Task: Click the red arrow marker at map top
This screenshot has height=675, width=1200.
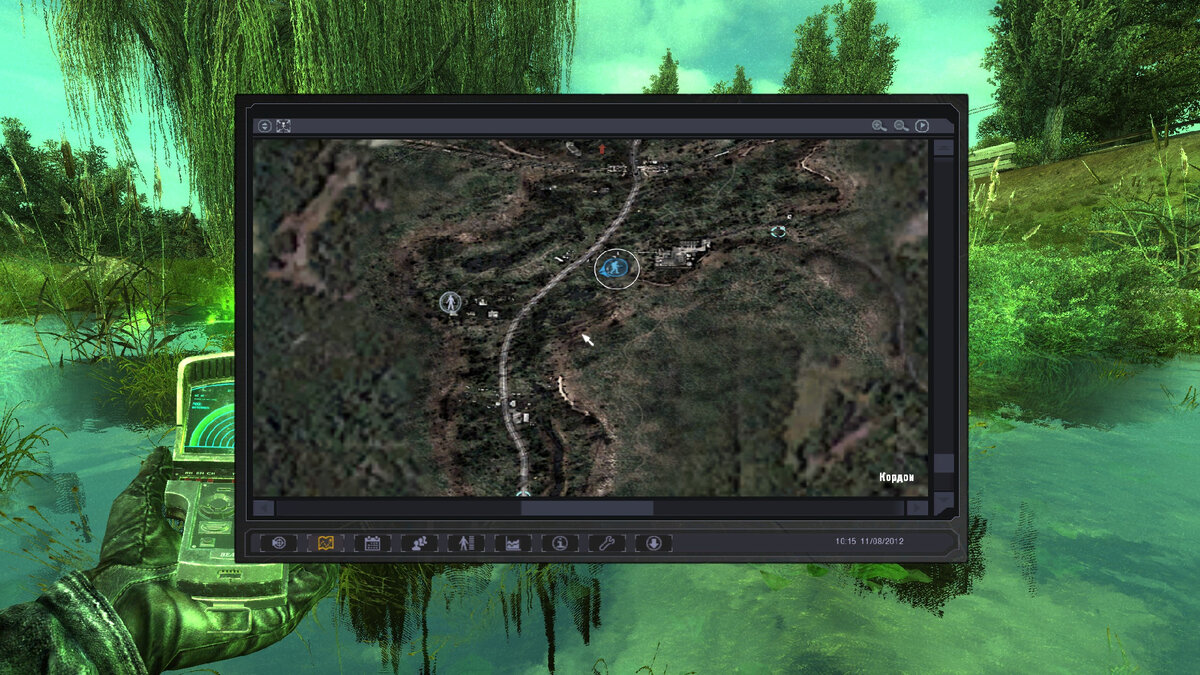Action: click(602, 149)
